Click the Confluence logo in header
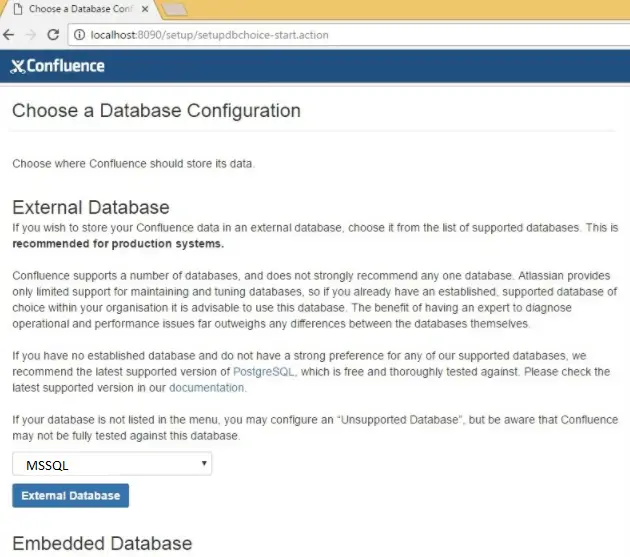This screenshot has height=557, width=630. click(57, 67)
